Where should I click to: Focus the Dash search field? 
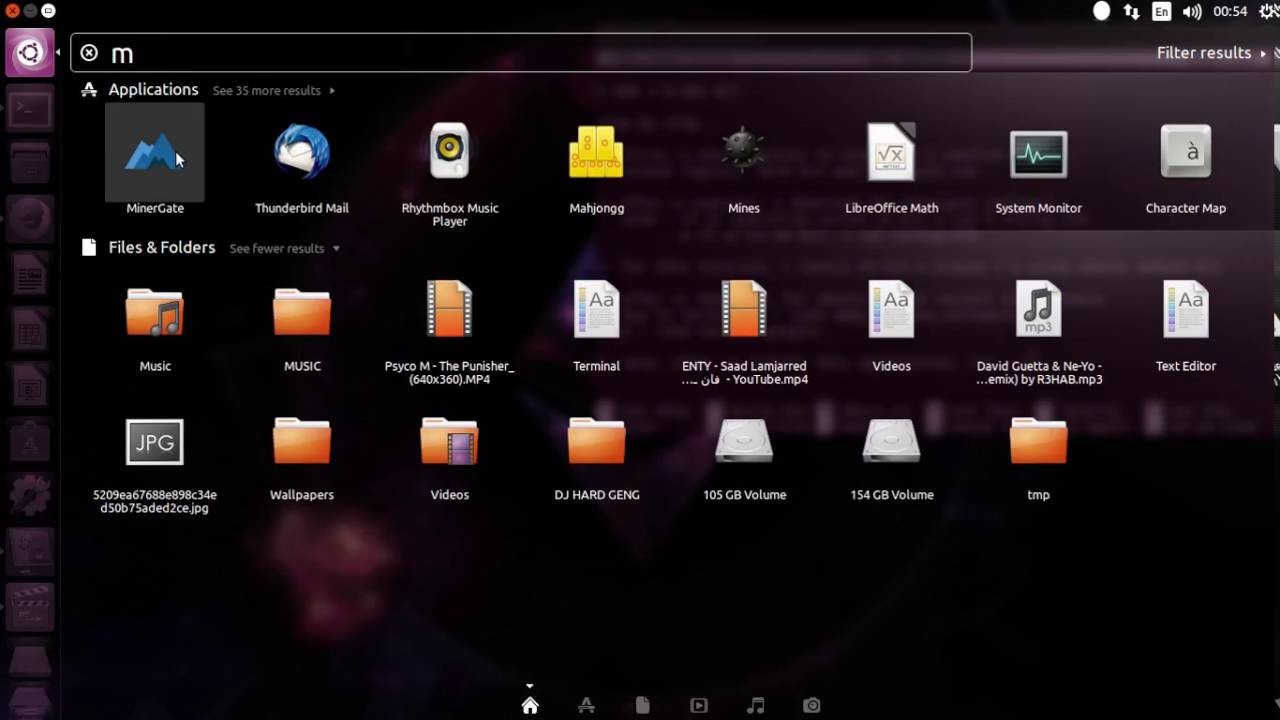click(x=521, y=53)
